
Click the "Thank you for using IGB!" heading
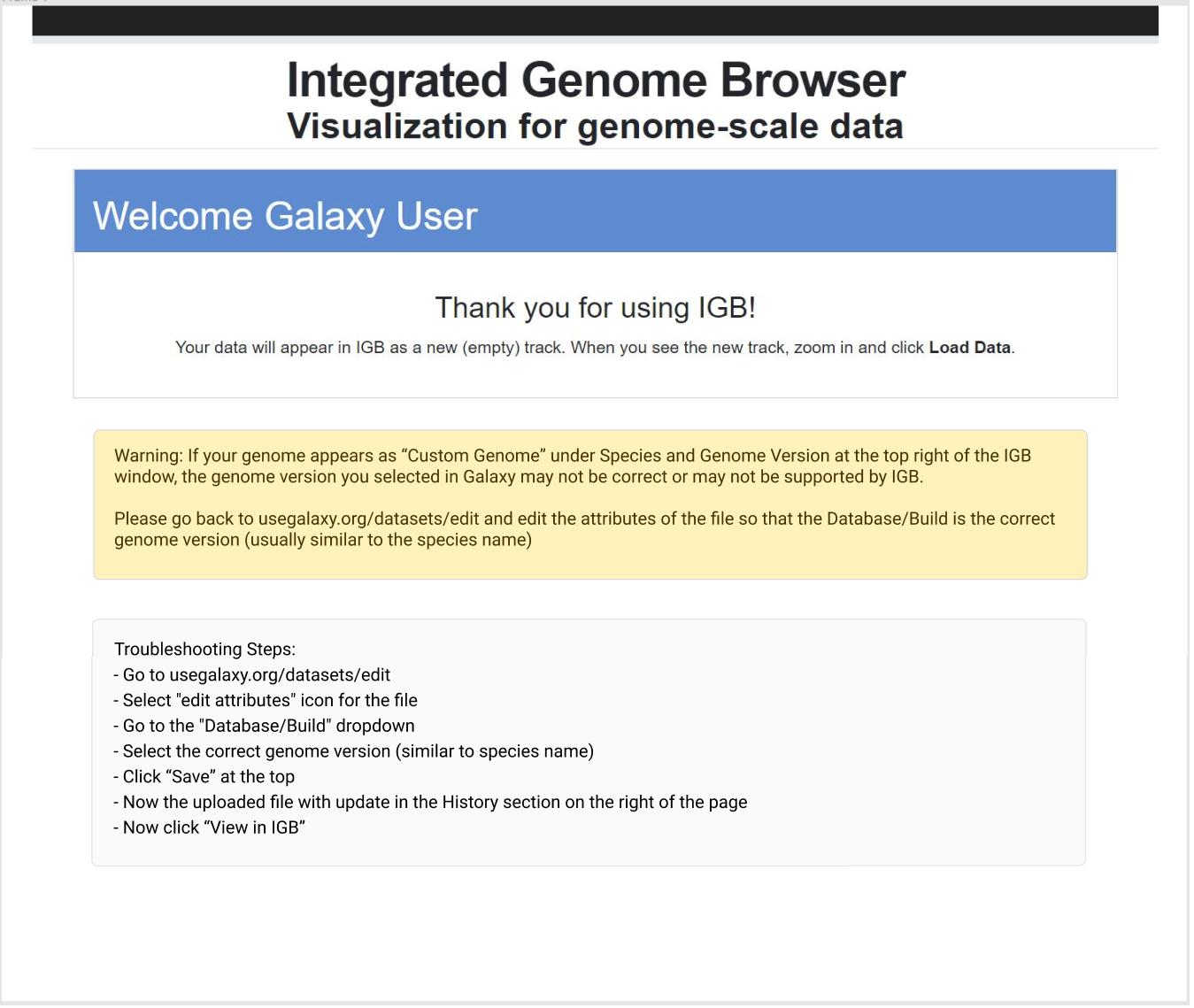595,308
